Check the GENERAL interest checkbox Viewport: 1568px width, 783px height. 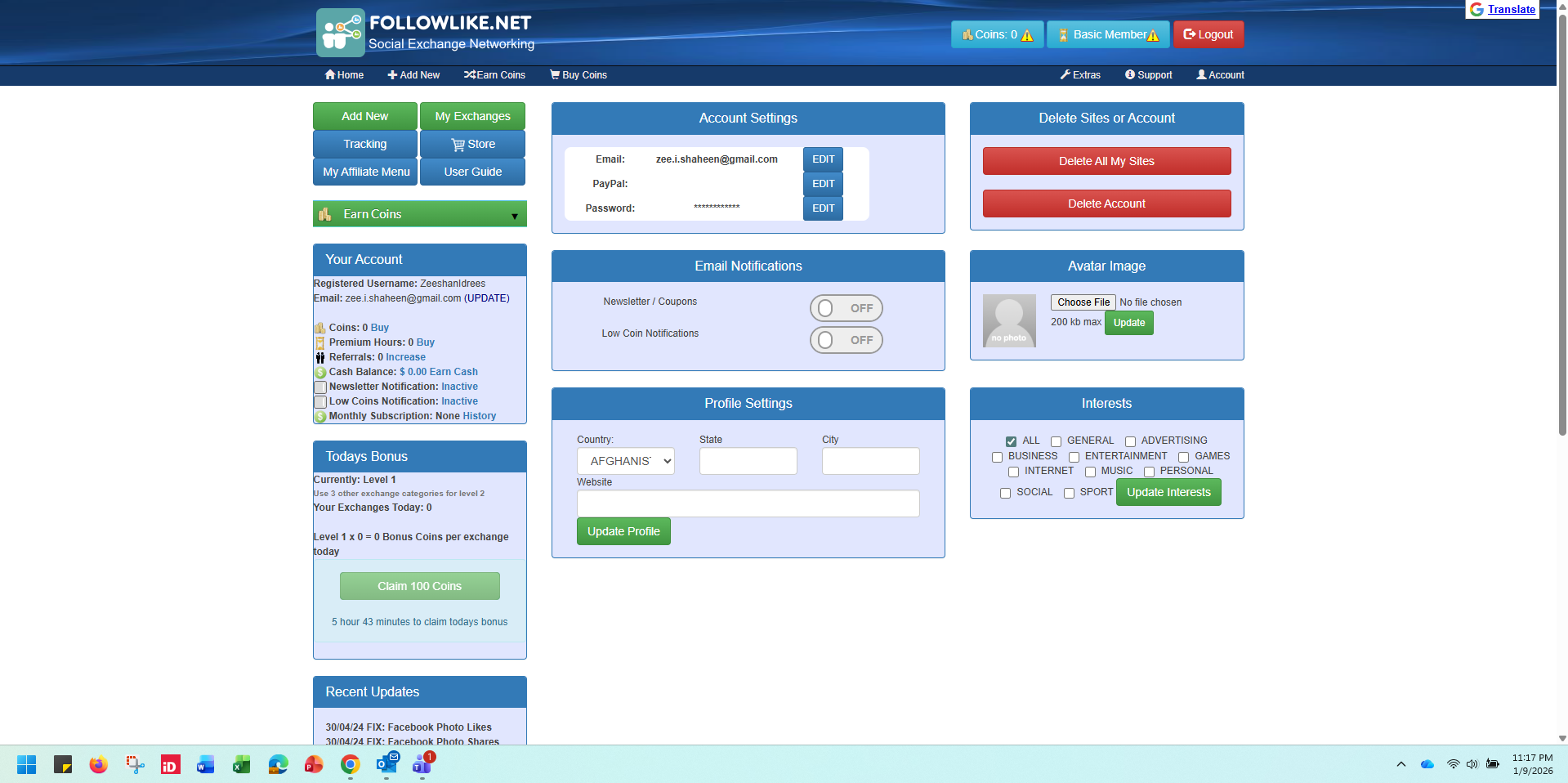click(x=1056, y=441)
